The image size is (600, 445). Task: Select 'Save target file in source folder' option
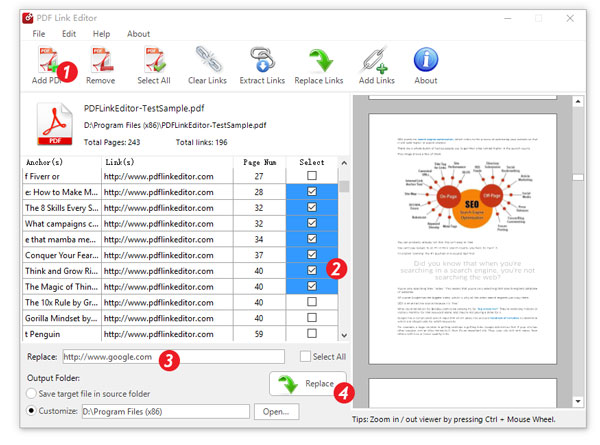click(33, 393)
